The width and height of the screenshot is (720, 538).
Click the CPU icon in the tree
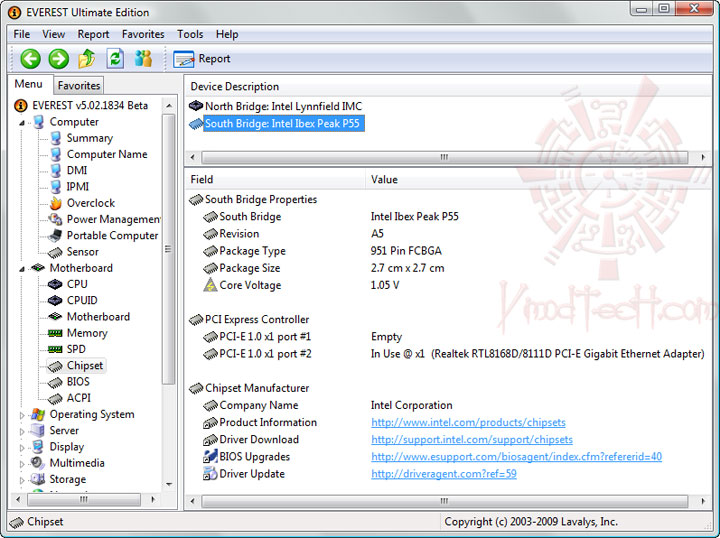coord(55,284)
